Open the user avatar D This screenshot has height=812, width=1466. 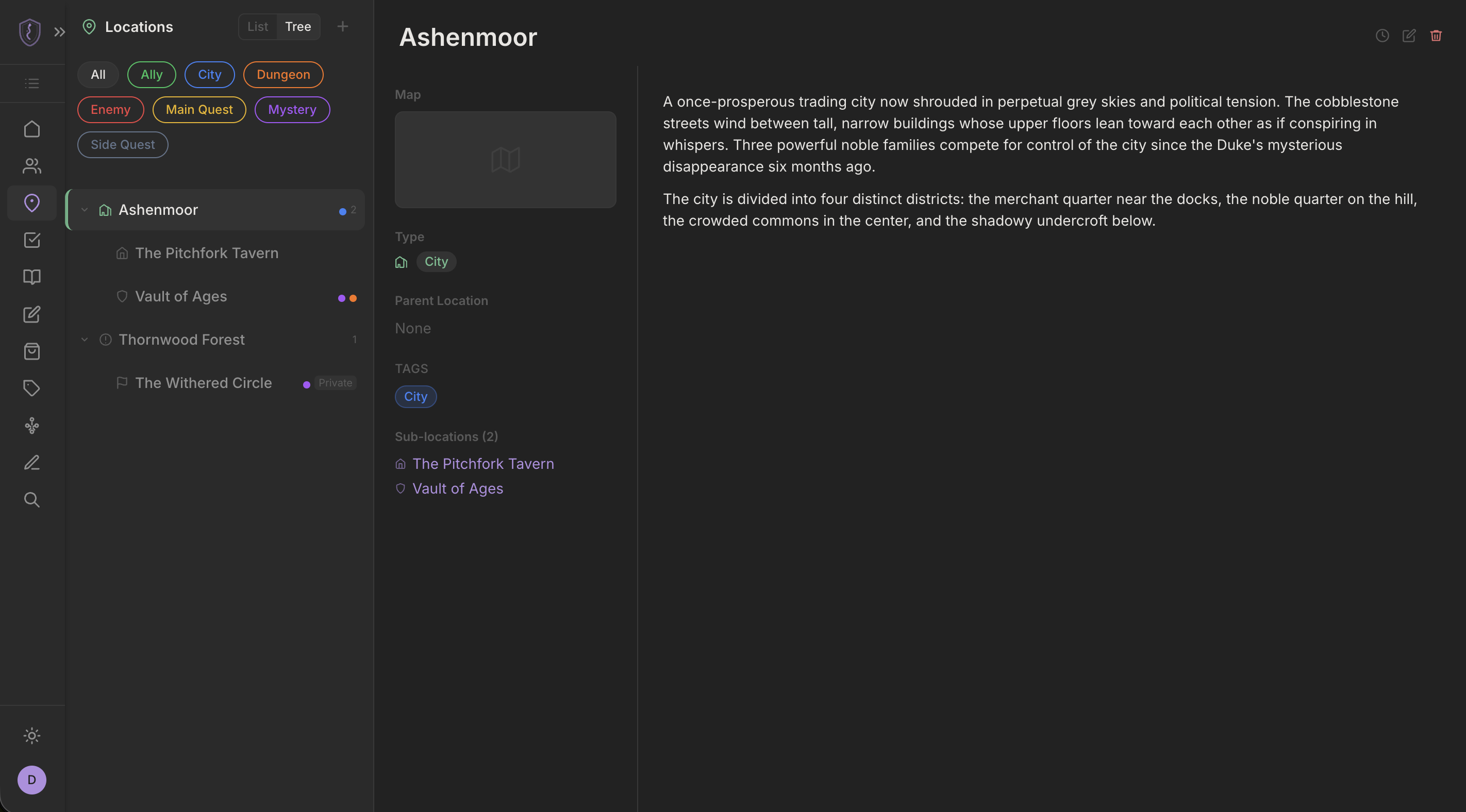tap(32, 780)
